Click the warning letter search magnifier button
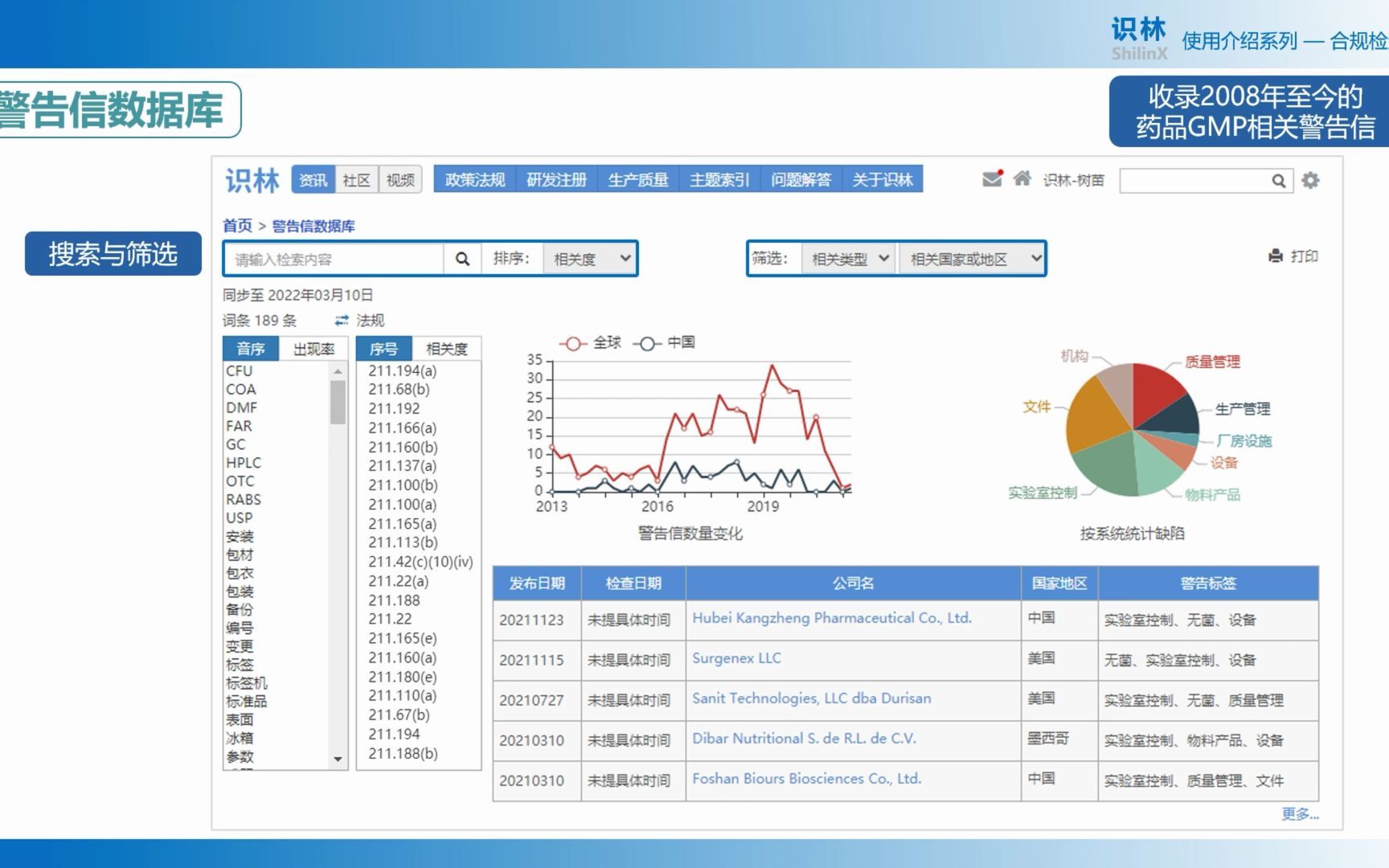 tap(462, 259)
